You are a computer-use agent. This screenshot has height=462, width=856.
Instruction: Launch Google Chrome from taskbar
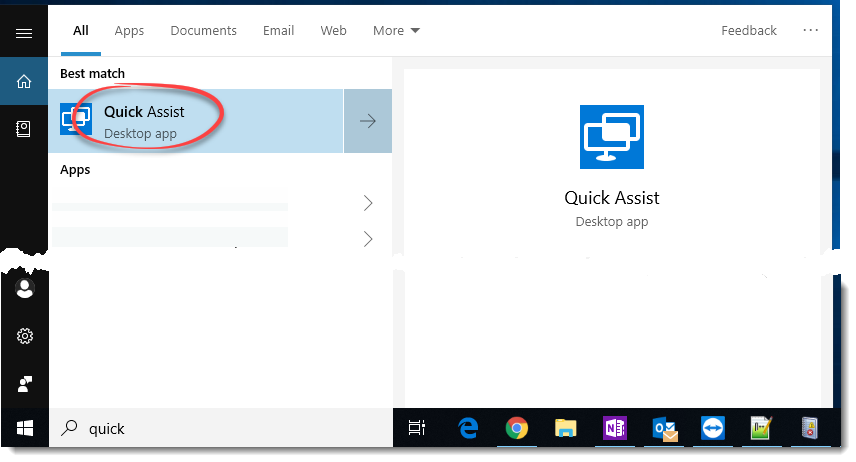pyautogui.click(x=516, y=428)
